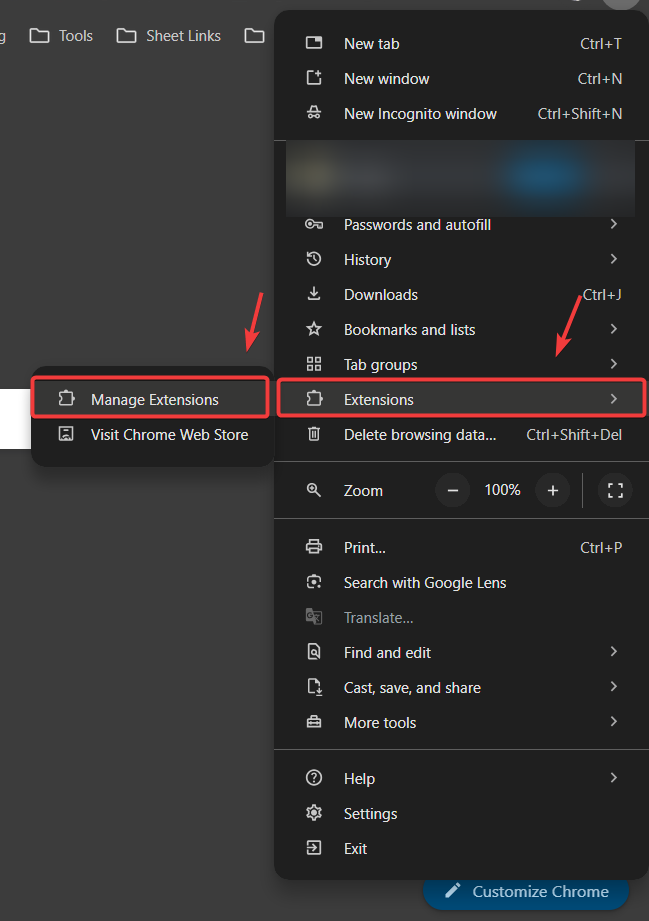Image resolution: width=649 pixels, height=921 pixels.
Task: Click the Ctrl+Shift+Del shortcut text
Action: [x=574, y=435]
